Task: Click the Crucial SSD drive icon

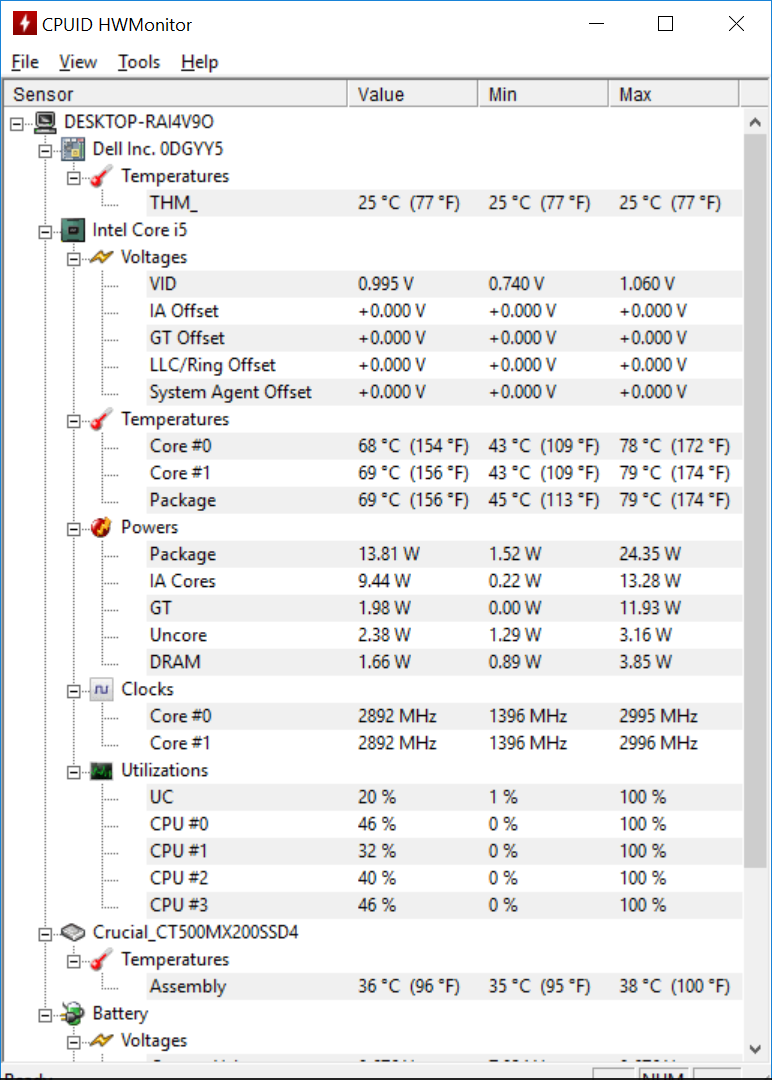Action: coord(73,933)
